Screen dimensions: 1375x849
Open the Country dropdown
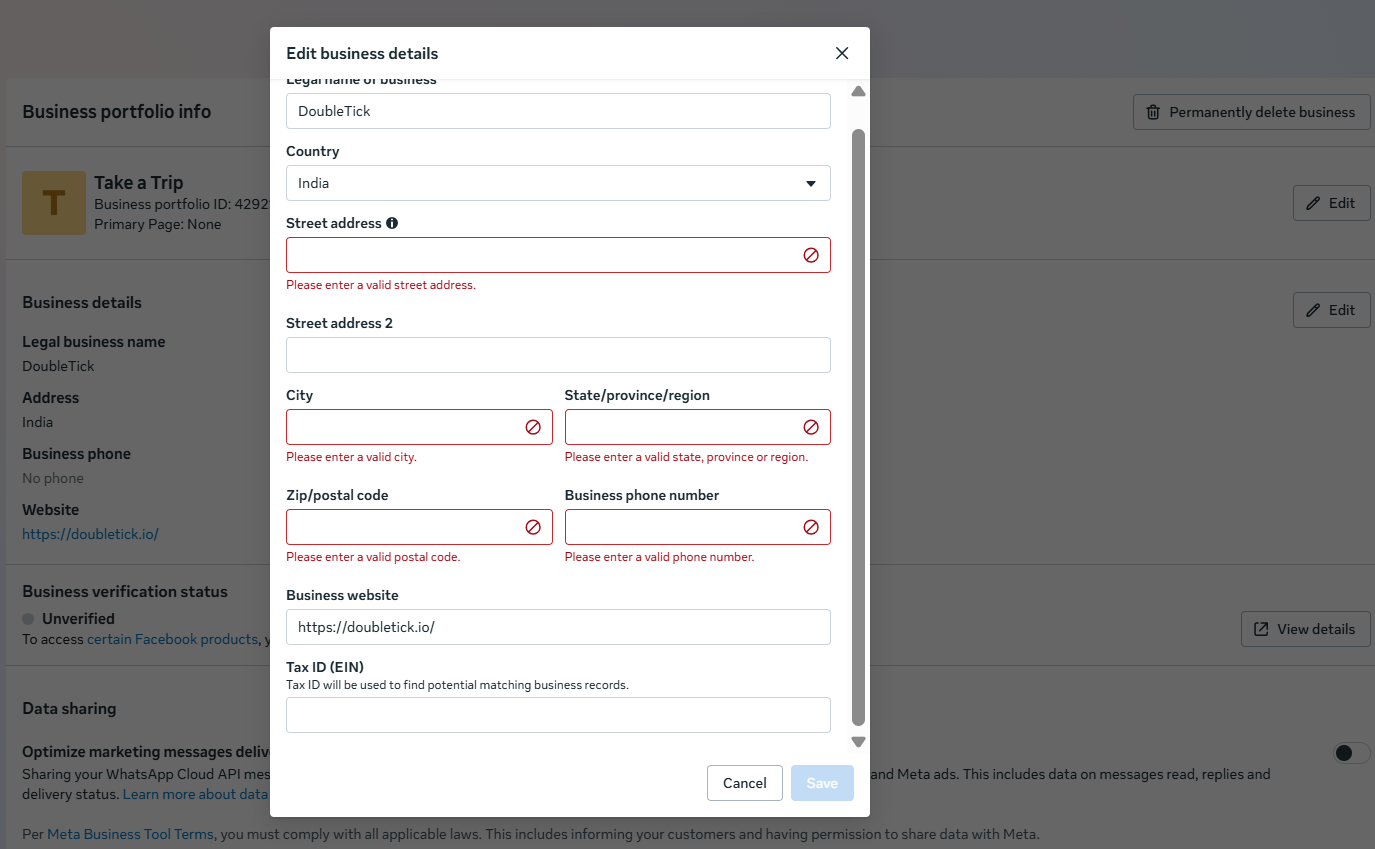558,183
